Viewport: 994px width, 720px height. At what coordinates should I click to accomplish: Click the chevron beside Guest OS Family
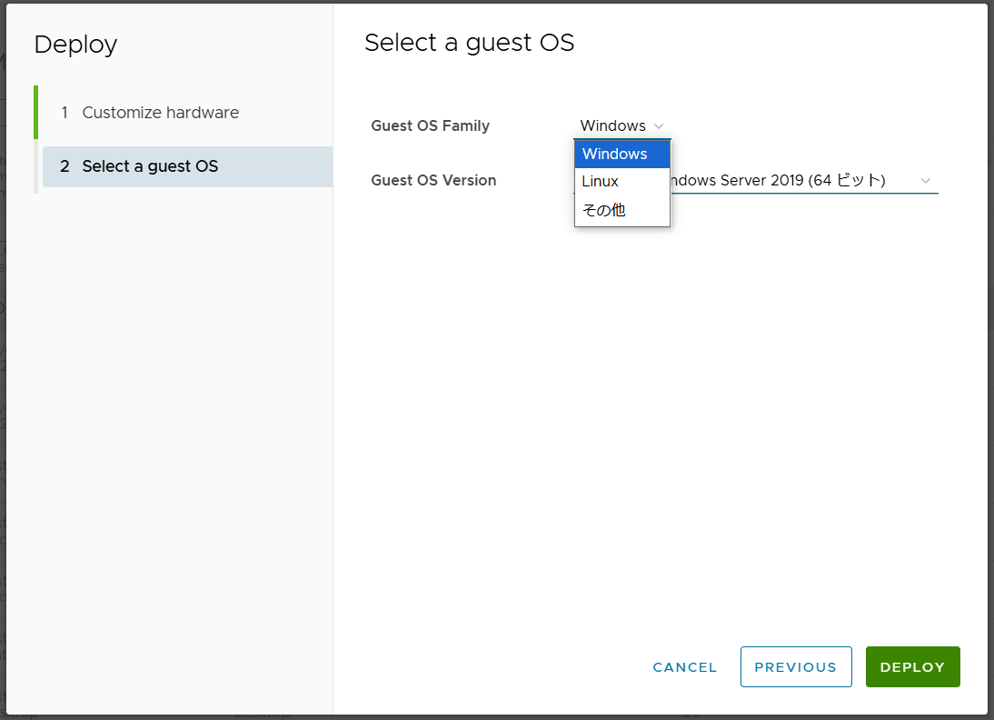tap(658, 126)
